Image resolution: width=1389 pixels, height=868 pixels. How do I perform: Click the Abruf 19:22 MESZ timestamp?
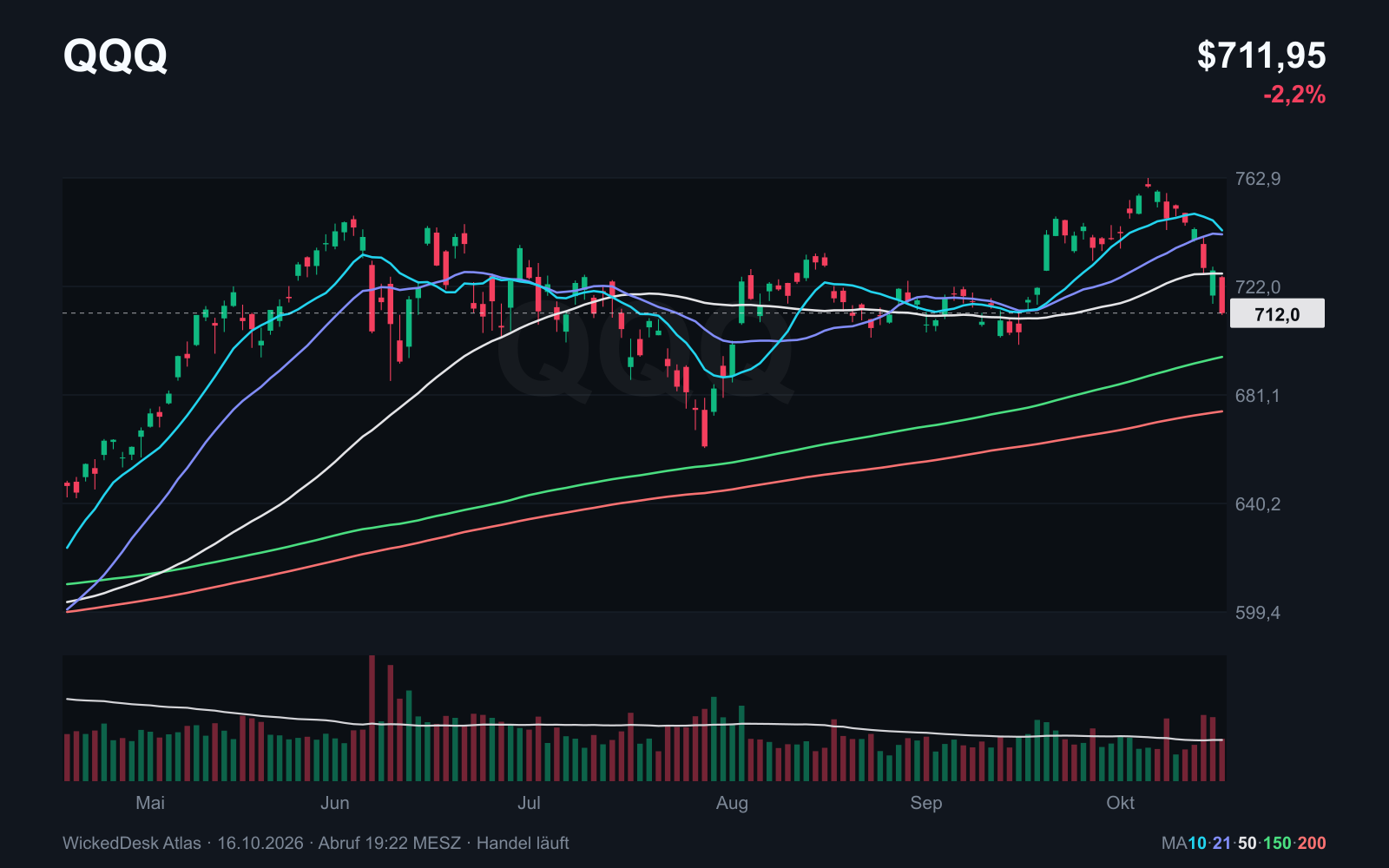coord(390,843)
